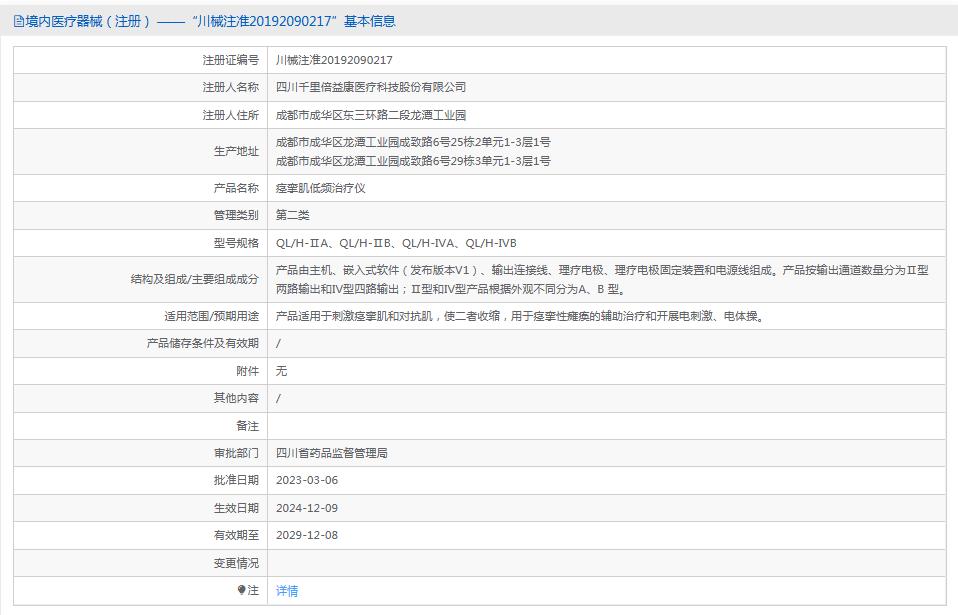The image size is (958, 615).
Task: Select the model text QL/H-ⅡA
Action: (303, 242)
